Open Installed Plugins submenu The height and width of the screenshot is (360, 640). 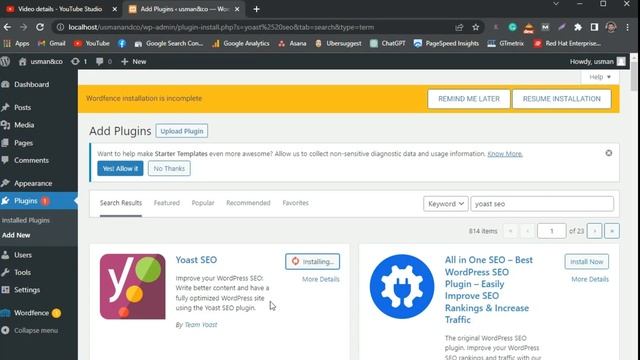pyautogui.click(x=26, y=220)
